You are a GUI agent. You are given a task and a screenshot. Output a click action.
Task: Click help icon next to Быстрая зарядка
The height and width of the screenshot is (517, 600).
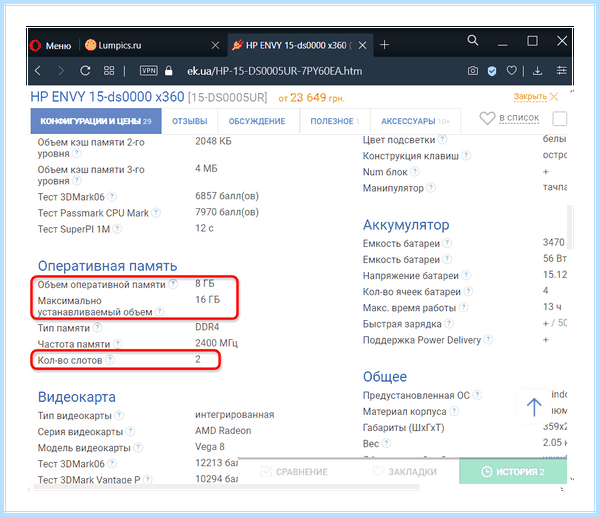[449, 324]
